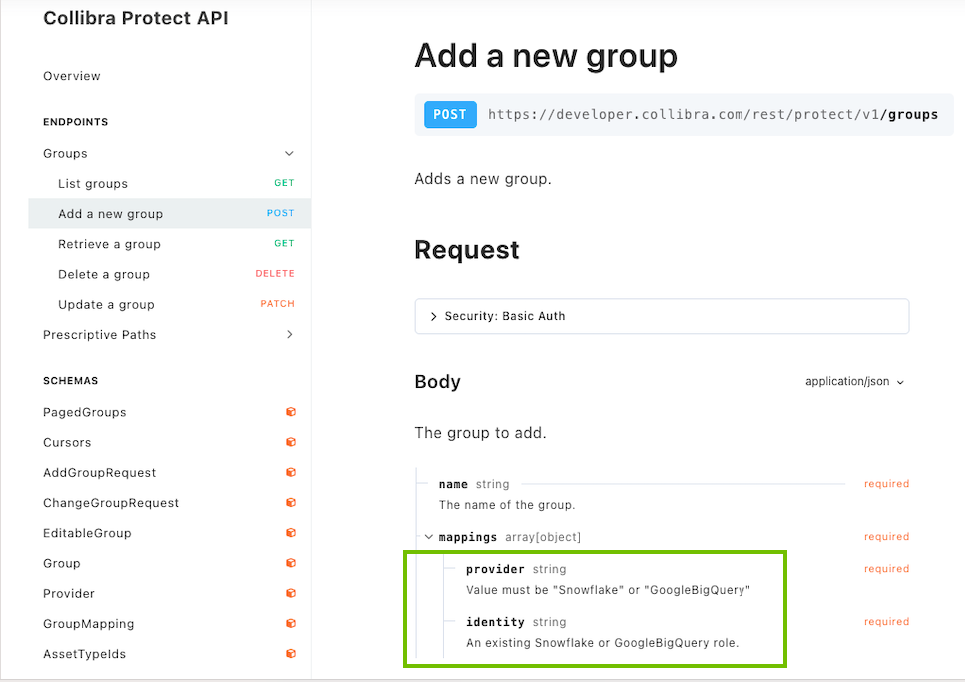The height and width of the screenshot is (682, 965).
Task: Open the Overview page
Action: [70, 76]
